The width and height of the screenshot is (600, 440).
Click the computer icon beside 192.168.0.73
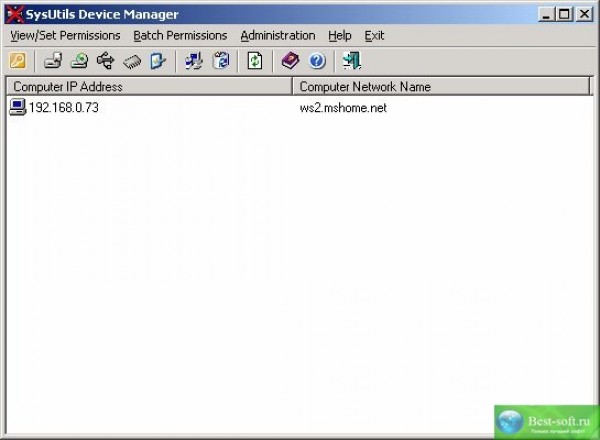18,107
